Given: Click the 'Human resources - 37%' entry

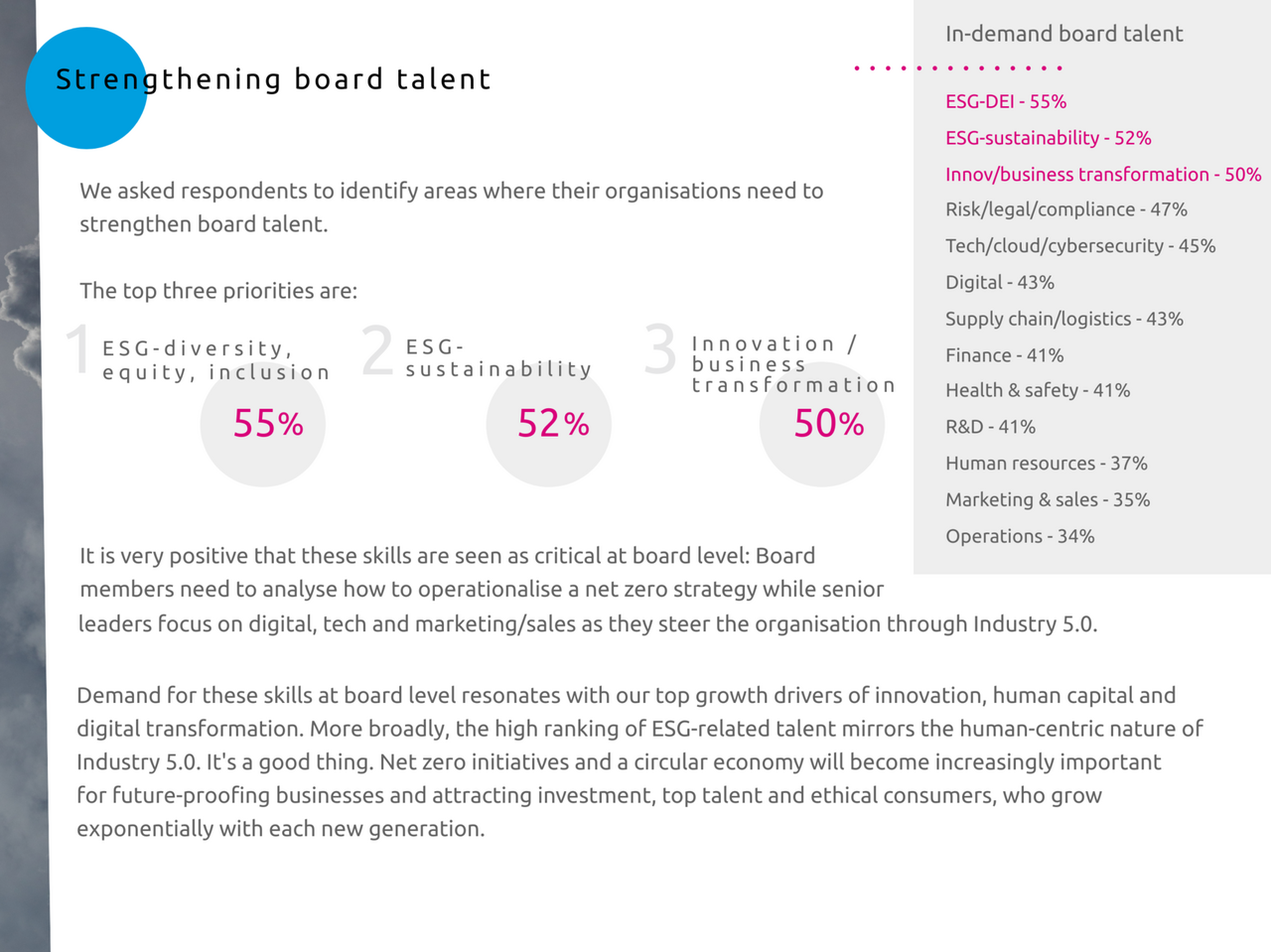Looking at the screenshot, I should 1046,464.
